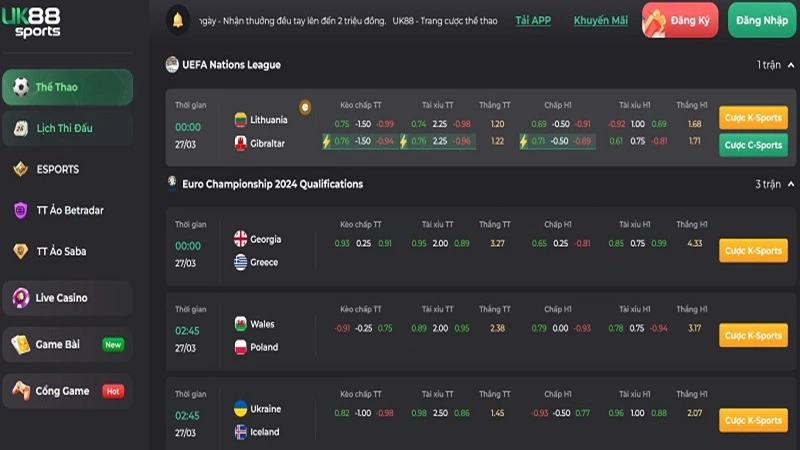This screenshot has width=800, height=450.
Task: Click the soccer ball Thể Thao icon
Action: (x=20, y=87)
